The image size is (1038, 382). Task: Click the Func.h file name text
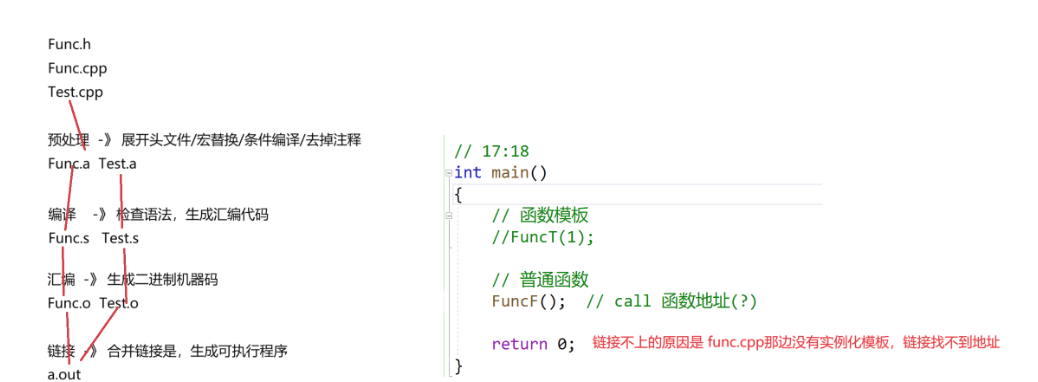(x=69, y=44)
